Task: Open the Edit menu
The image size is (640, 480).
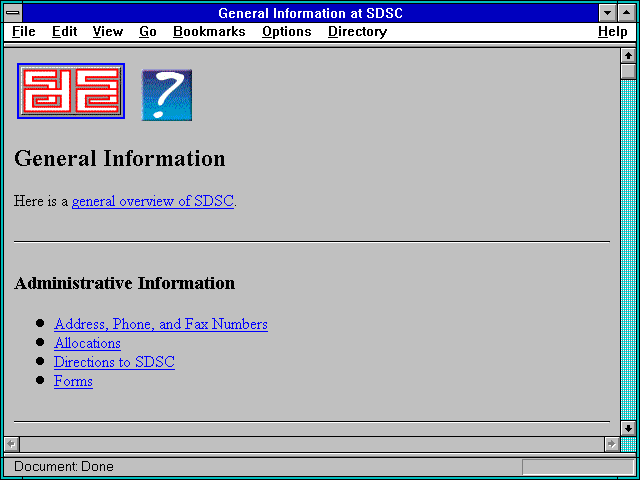Action: (x=64, y=31)
